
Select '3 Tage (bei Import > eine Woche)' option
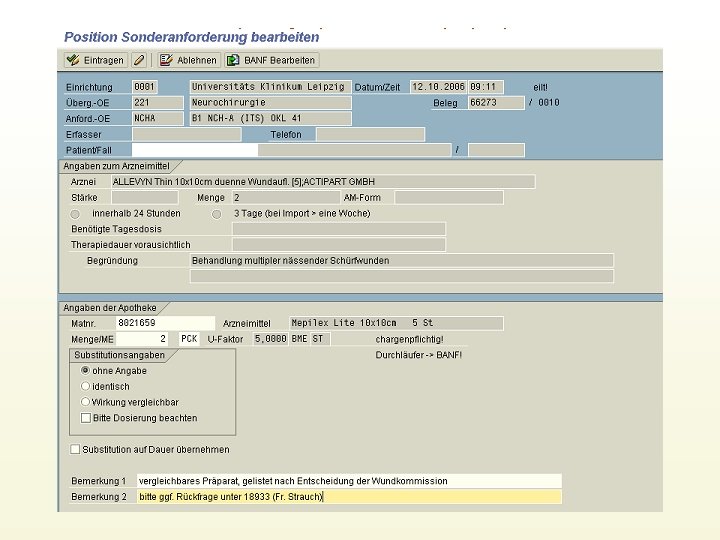pos(216,214)
